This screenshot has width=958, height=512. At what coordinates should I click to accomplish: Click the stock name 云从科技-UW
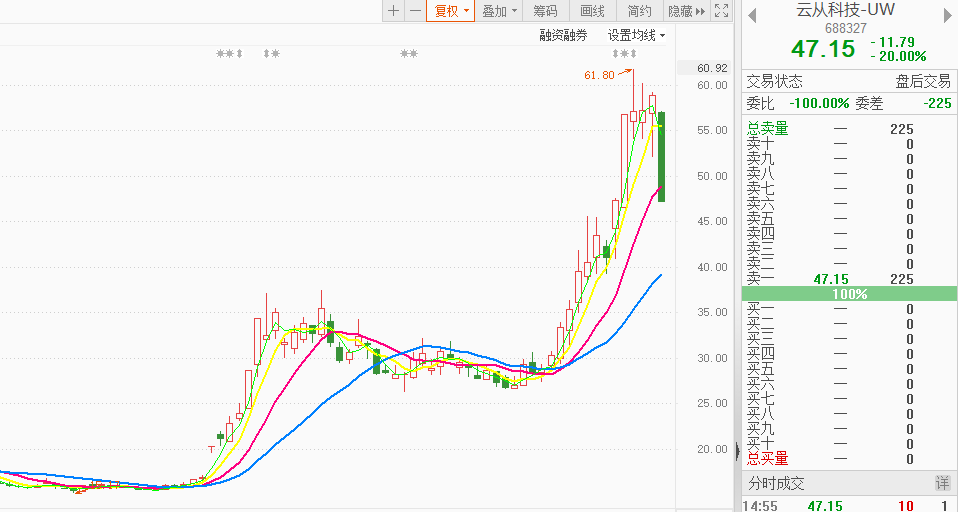(846, 10)
